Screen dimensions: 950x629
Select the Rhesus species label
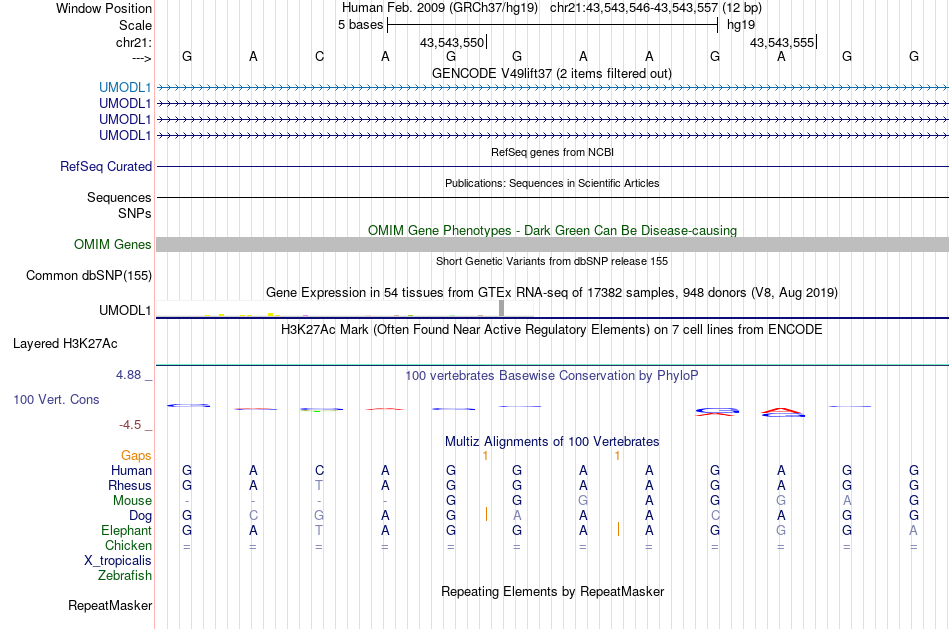(x=130, y=485)
